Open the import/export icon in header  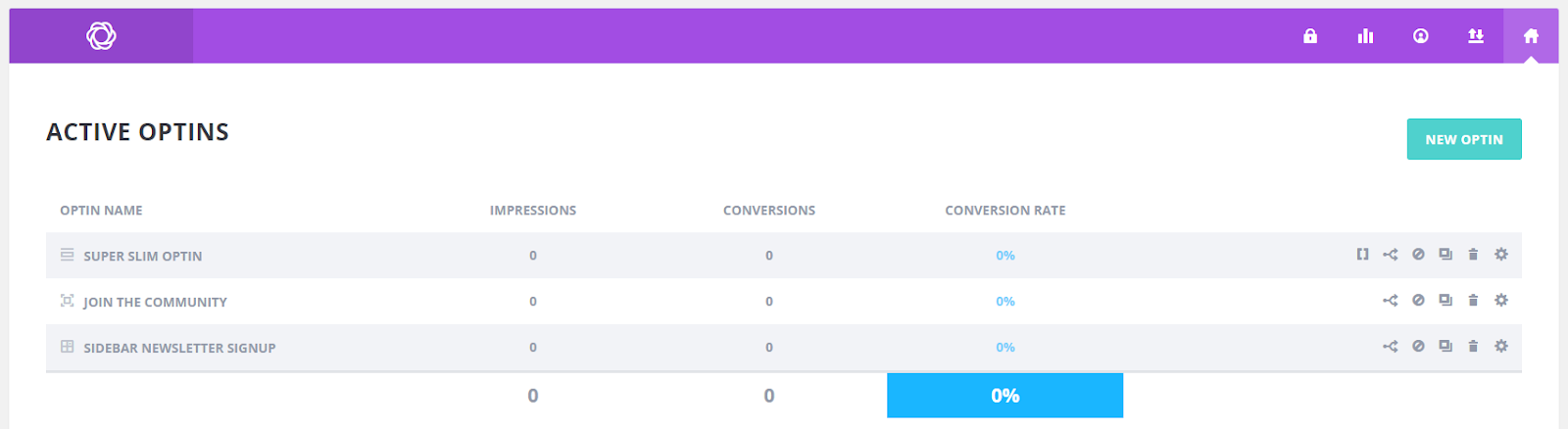tap(1476, 36)
